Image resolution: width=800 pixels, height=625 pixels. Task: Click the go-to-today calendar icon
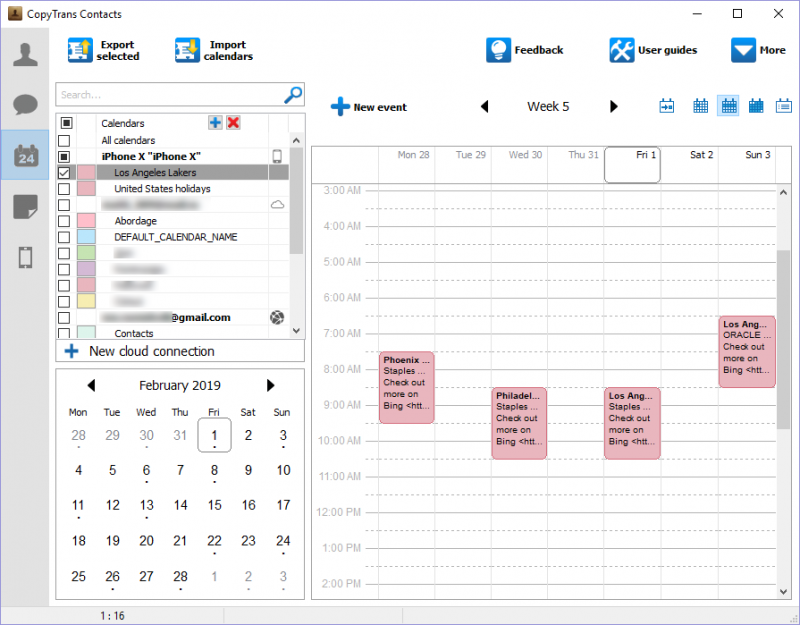667,106
